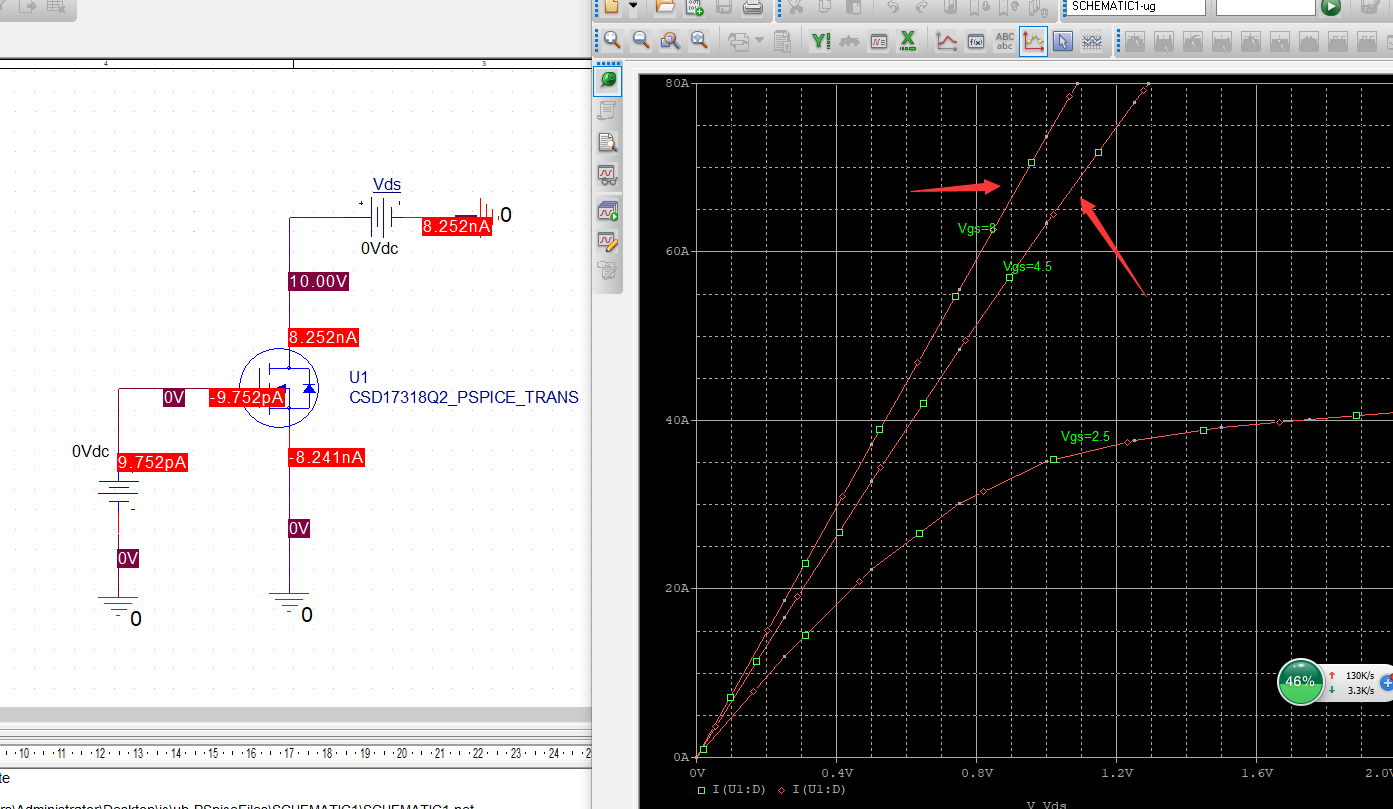The width and height of the screenshot is (1393, 809).
Task: Click the Zoom Fit icon
Action: [x=698, y=40]
